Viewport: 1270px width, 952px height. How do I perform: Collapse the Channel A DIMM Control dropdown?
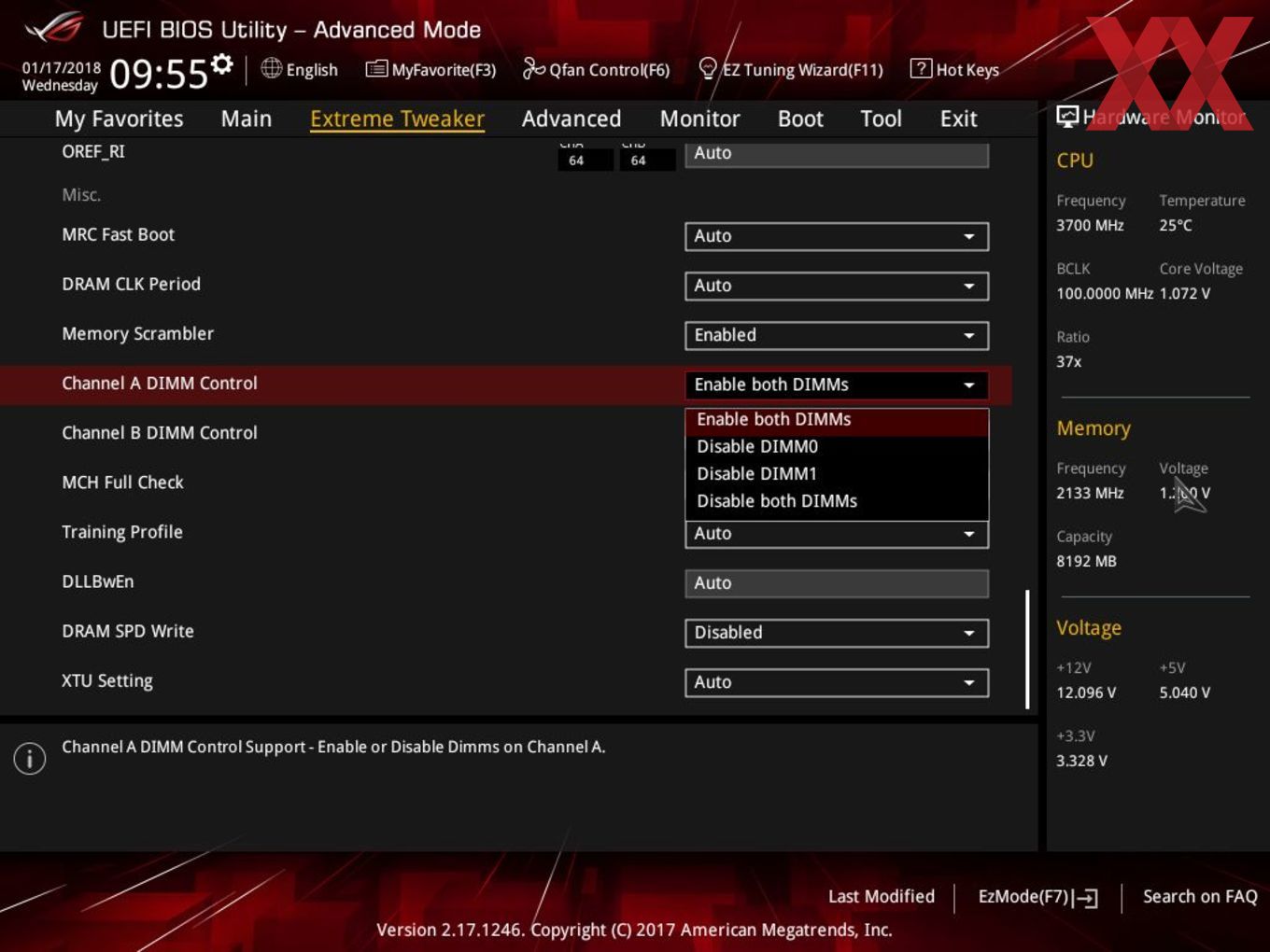(x=837, y=385)
